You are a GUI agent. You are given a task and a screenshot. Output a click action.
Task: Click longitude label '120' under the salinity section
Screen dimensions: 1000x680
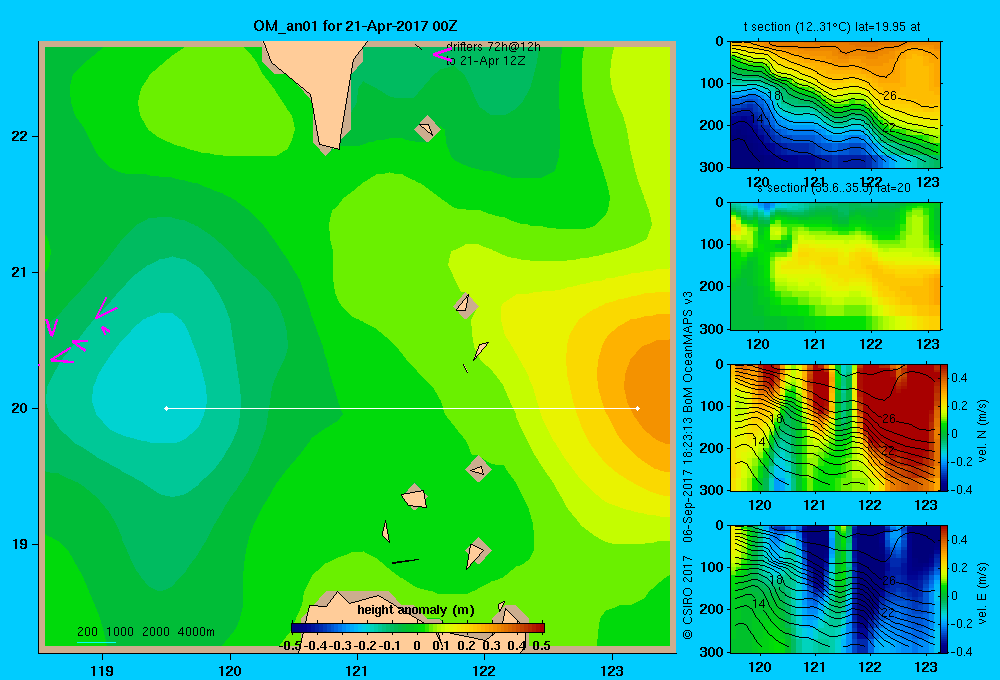(758, 344)
